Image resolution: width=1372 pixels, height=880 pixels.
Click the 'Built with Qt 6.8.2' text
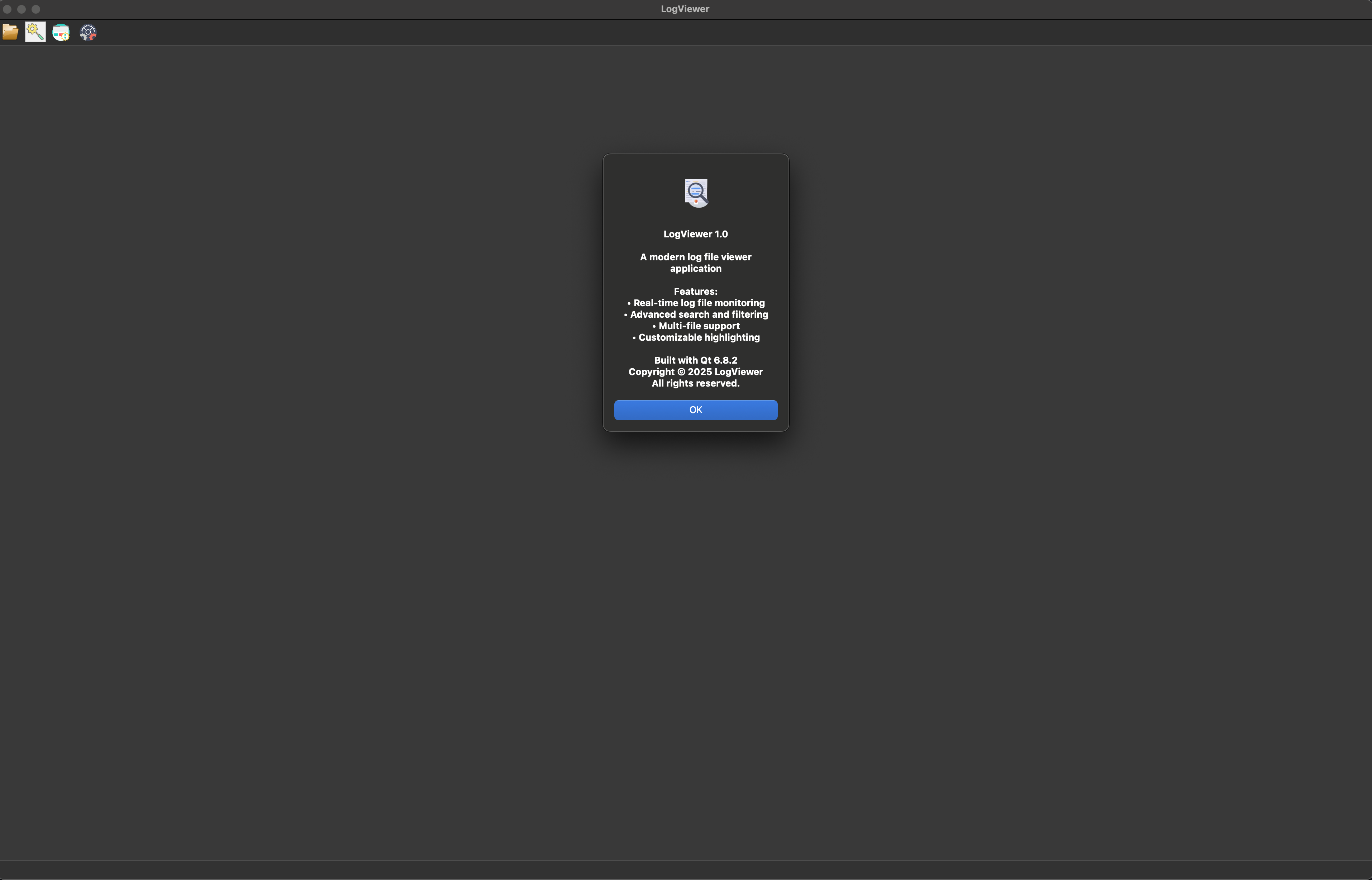[695, 360]
